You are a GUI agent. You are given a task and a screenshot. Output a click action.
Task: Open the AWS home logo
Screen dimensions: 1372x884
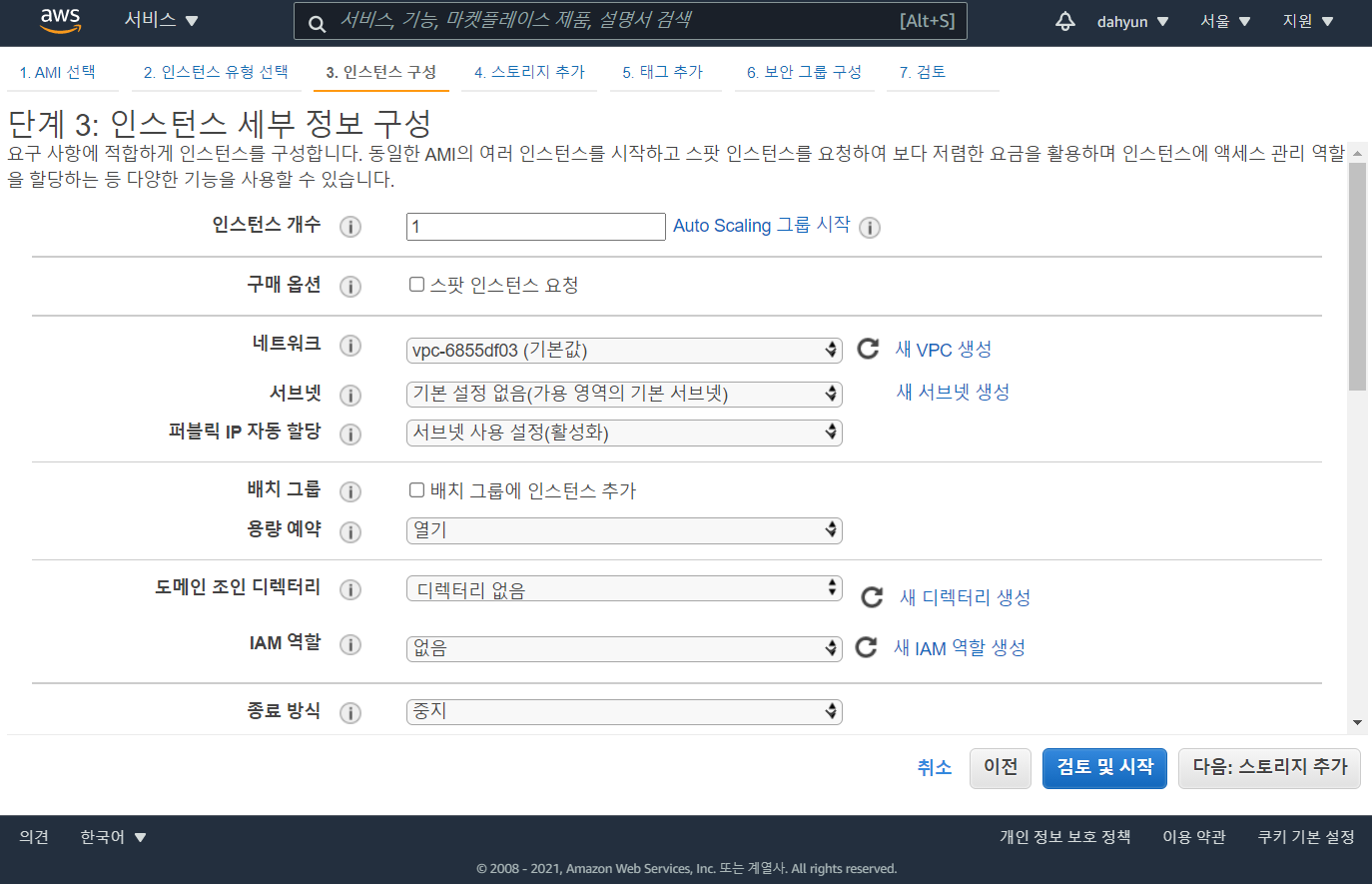tap(60, 20)
